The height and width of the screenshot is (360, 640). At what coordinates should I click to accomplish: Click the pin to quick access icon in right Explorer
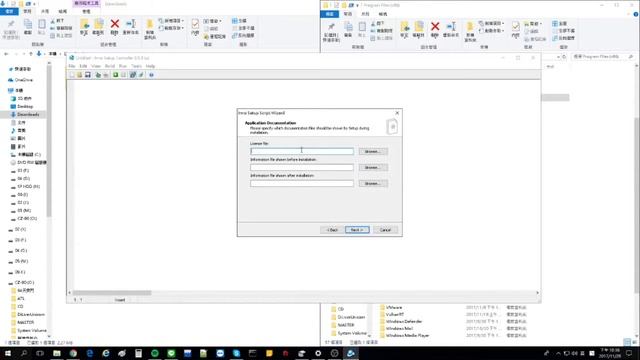pyautogui.click(x=331, y=27)
